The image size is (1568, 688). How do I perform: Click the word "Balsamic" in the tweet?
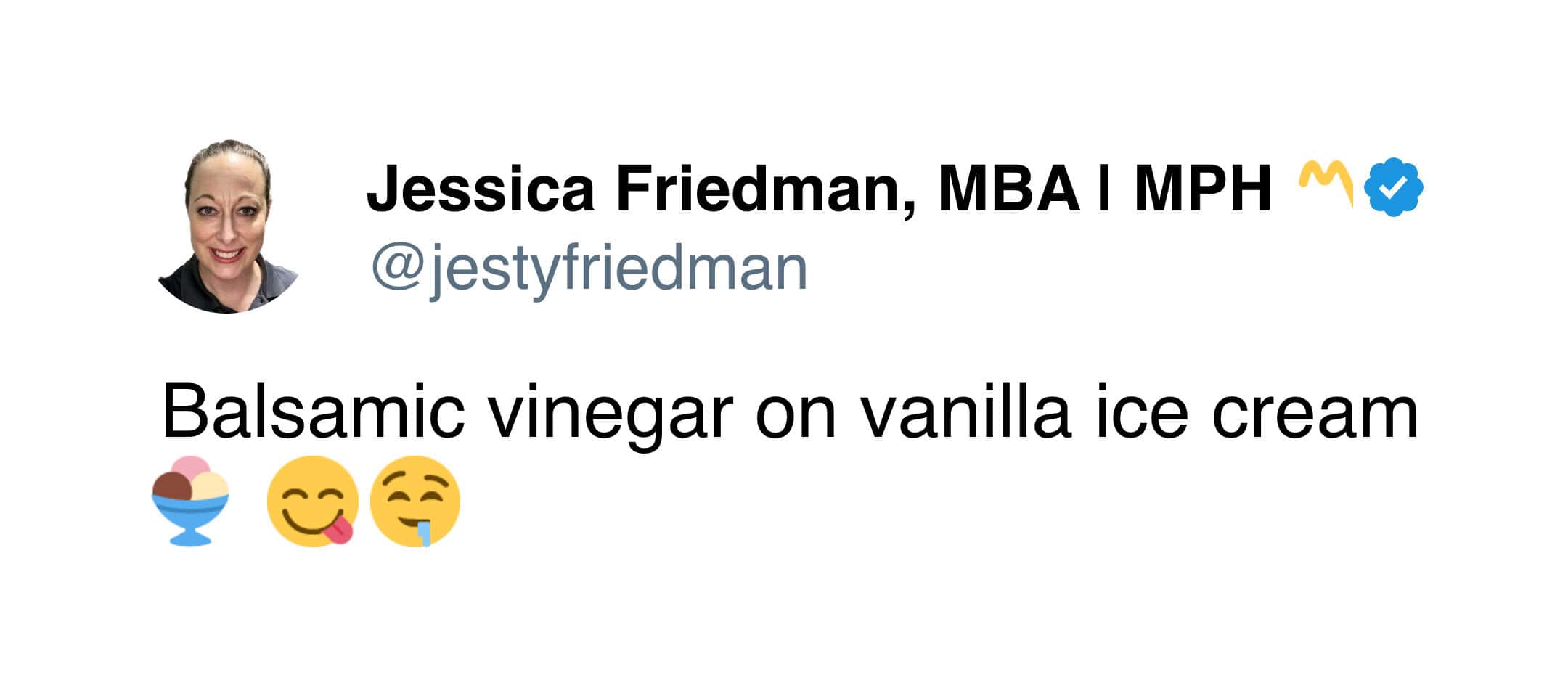click(313, 413)
